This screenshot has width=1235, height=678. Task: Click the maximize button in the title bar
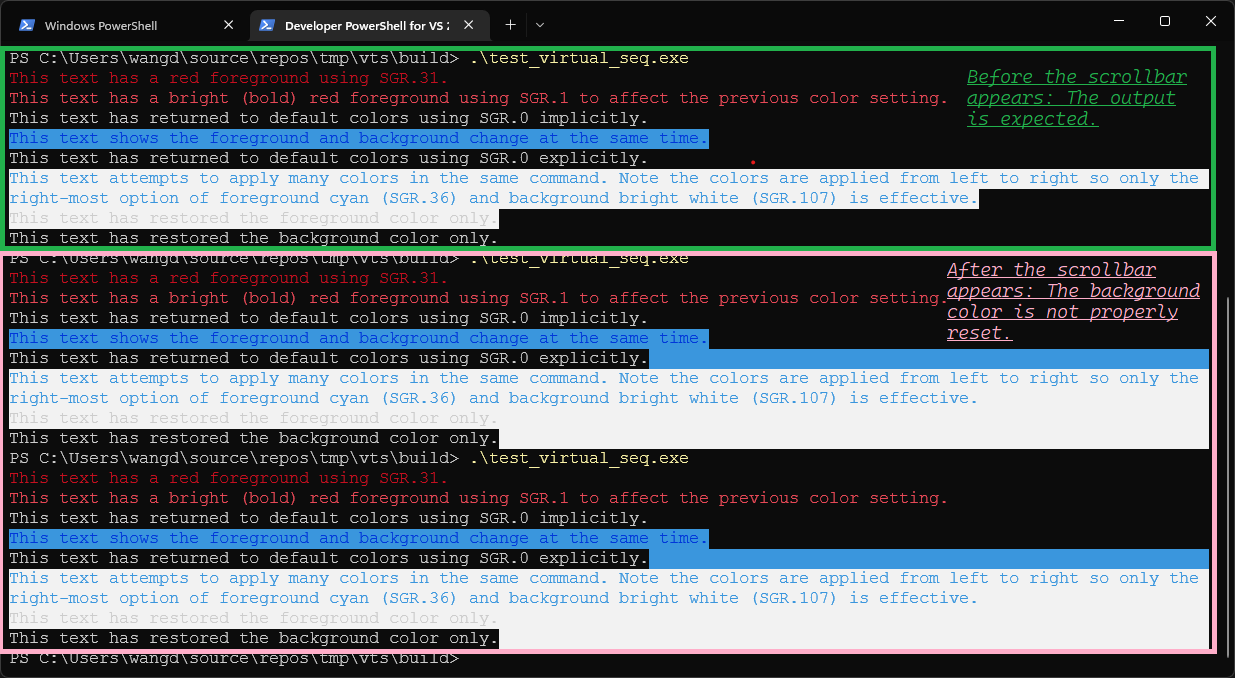(x=1164, y=21)
